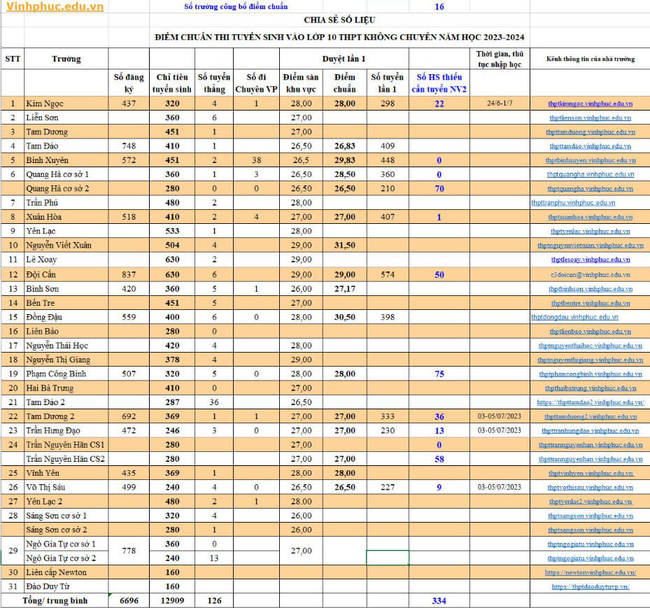Viewport: 650px width, 608px height.
Task: Click the total registrations value 6696
Action: click(129, 601)
